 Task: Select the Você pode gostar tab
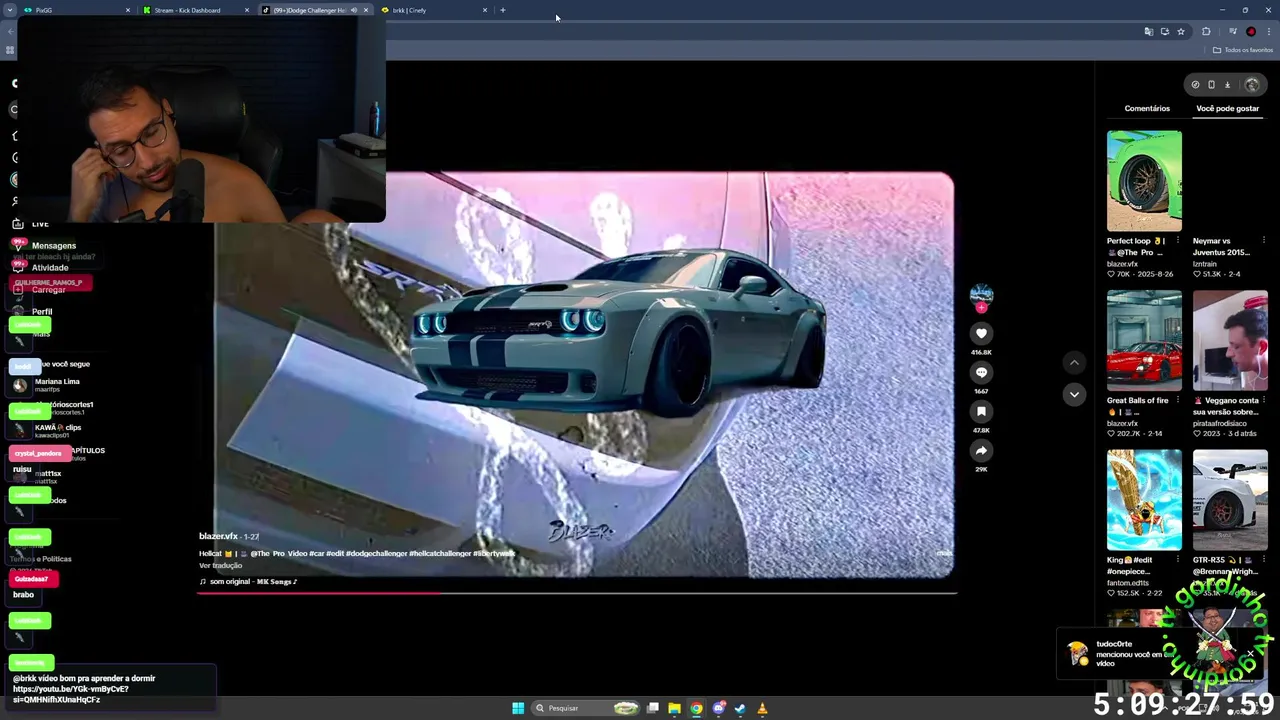click(1227, 108)
